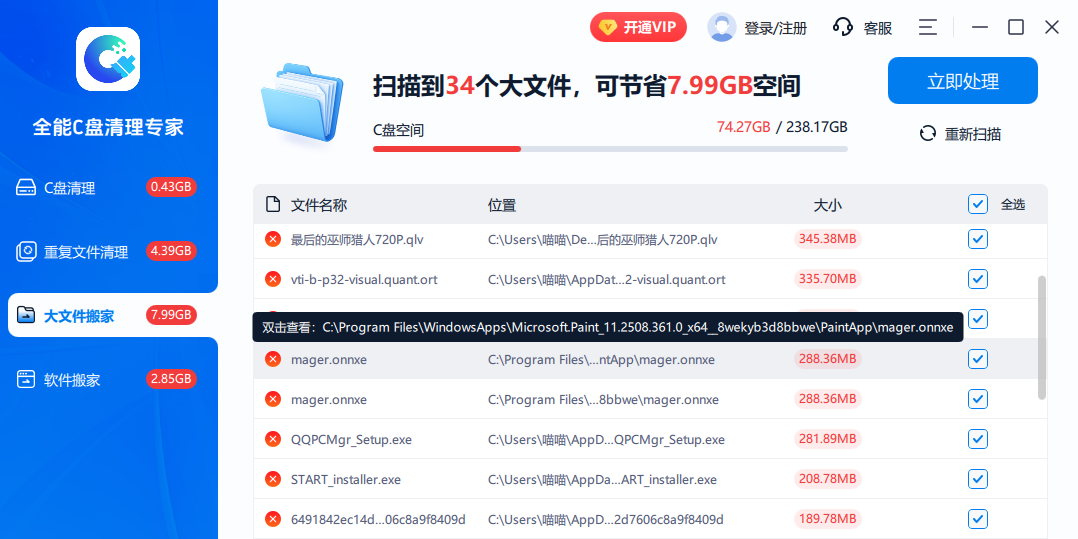This screenshot has width=1078, height=539.
Task: Uncheck the 最后的巫师猎人720P.qlv checkbox
Action: 977,239
